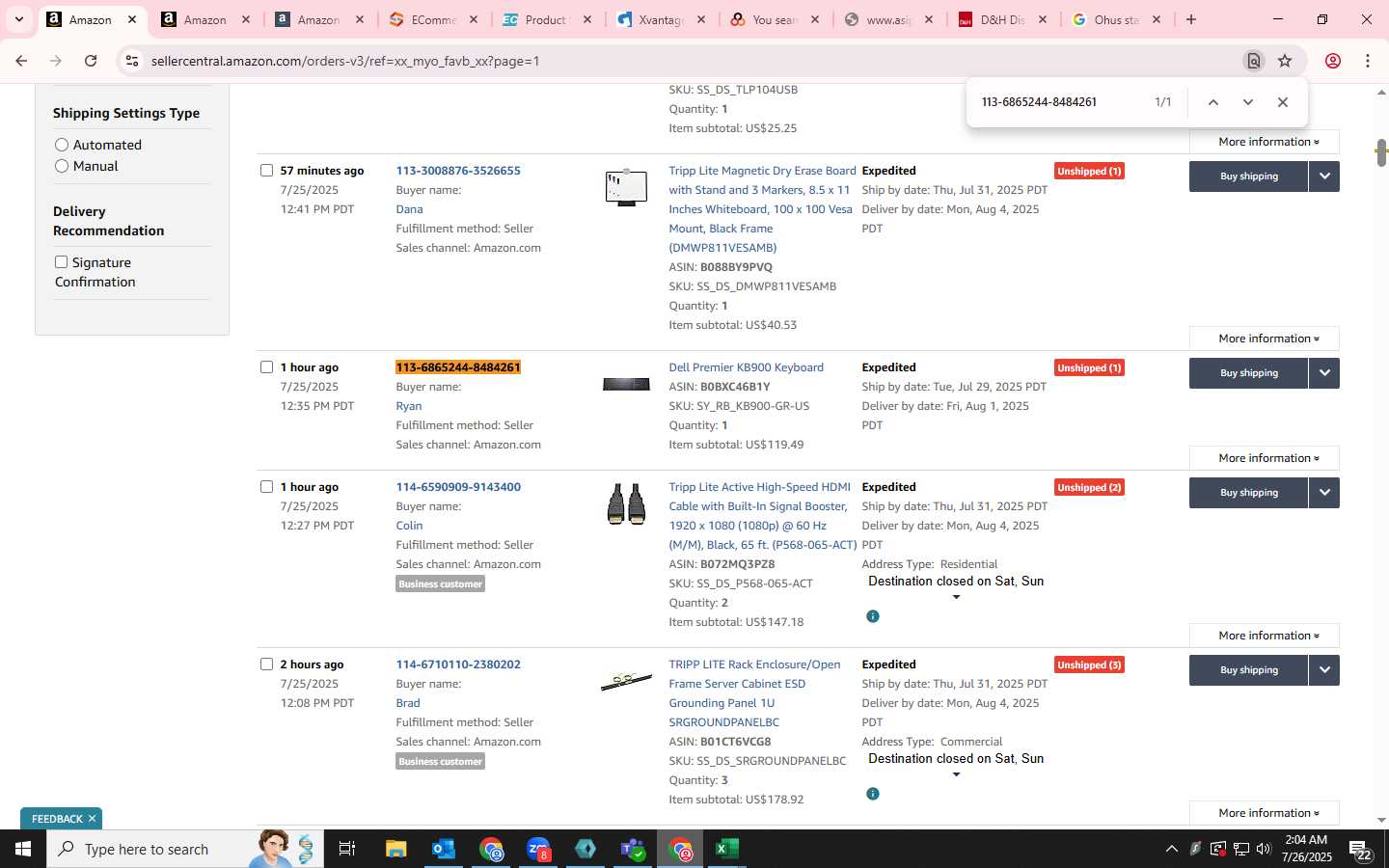Open HDMI cable product thumbnail
This screenshot has width=1389, height=868.
point(626,503)
